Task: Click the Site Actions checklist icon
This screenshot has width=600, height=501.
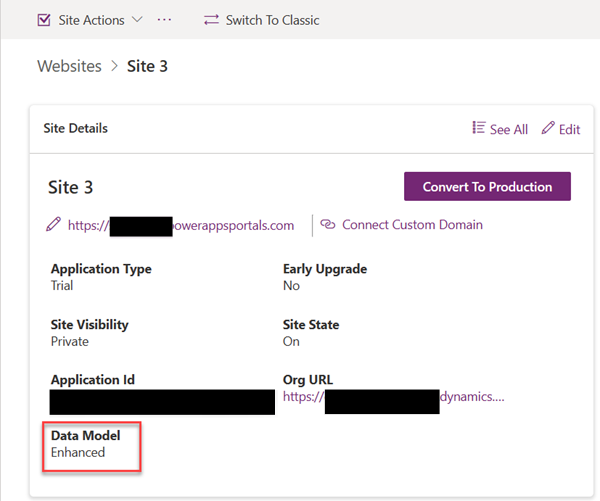Action: [x=44, y=20]
